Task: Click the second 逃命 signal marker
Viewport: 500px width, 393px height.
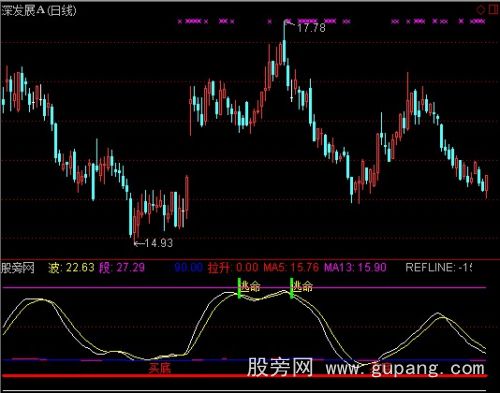Action: pyautogui.click(x=302, y=286)
